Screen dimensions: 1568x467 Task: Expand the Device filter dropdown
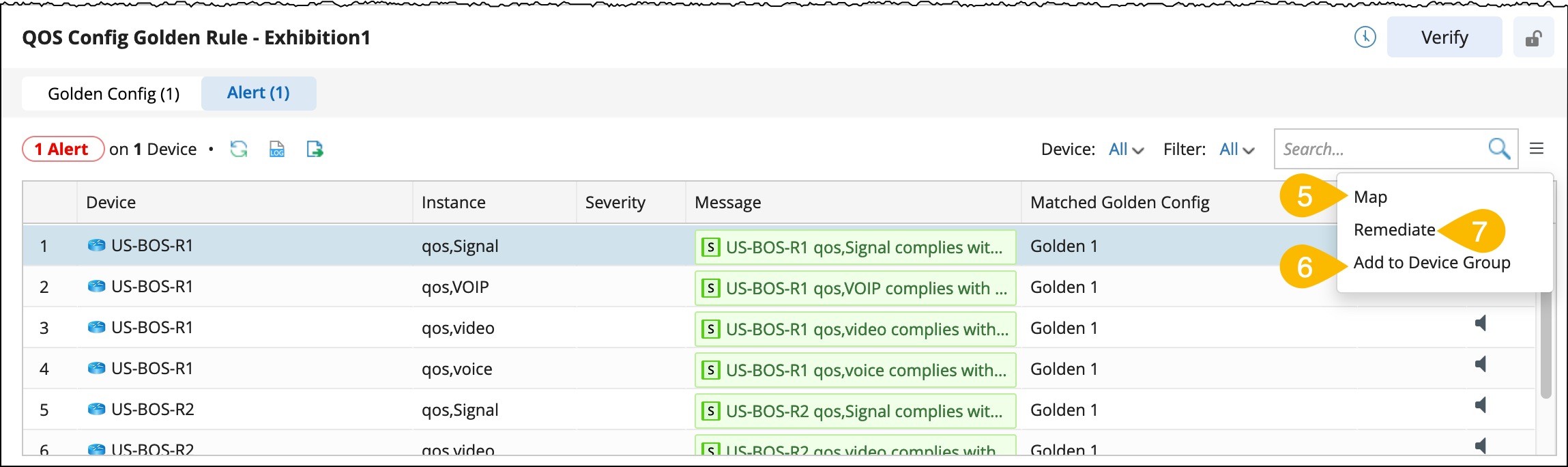1126,150
